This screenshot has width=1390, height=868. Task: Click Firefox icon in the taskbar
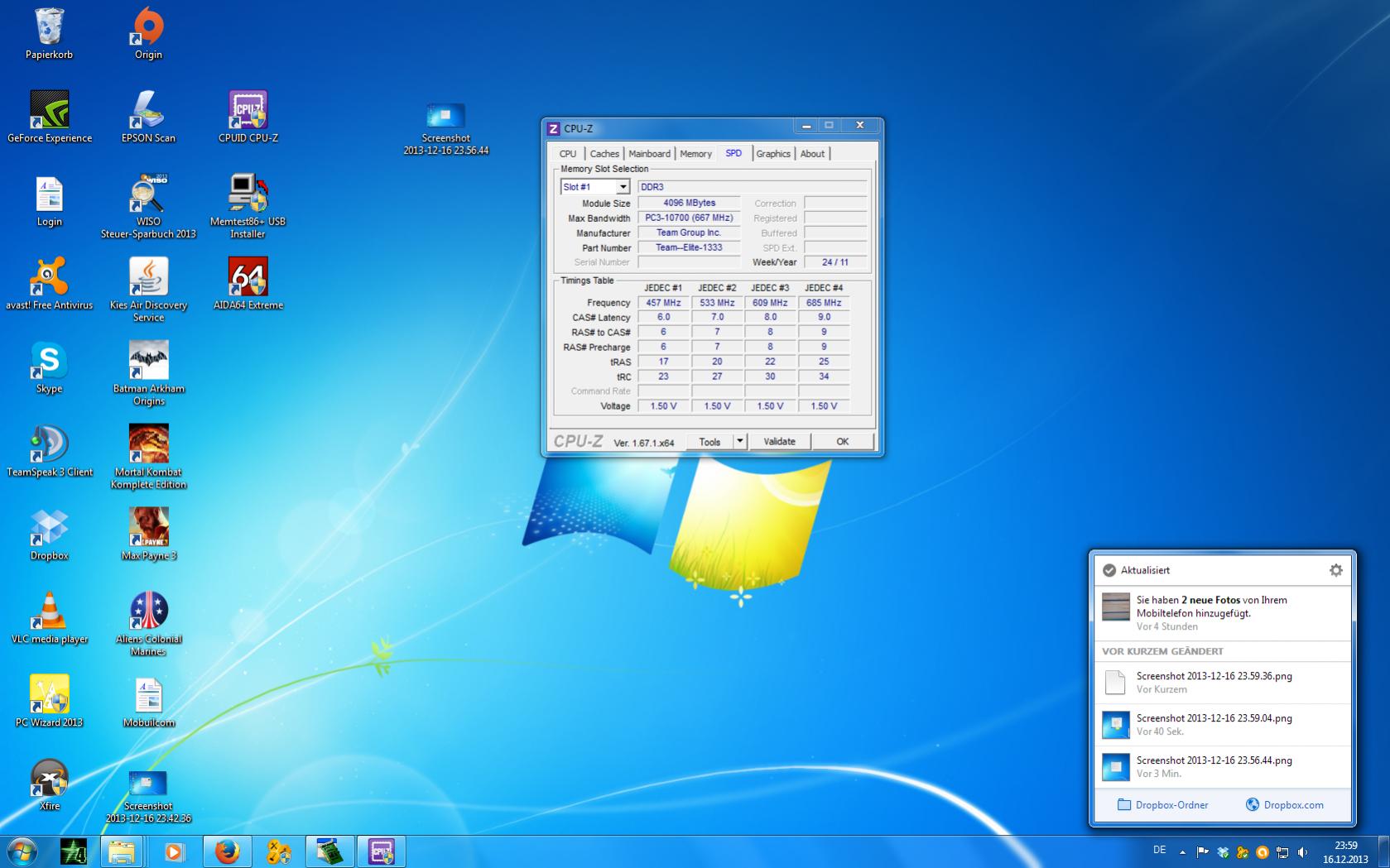point(227,851)
